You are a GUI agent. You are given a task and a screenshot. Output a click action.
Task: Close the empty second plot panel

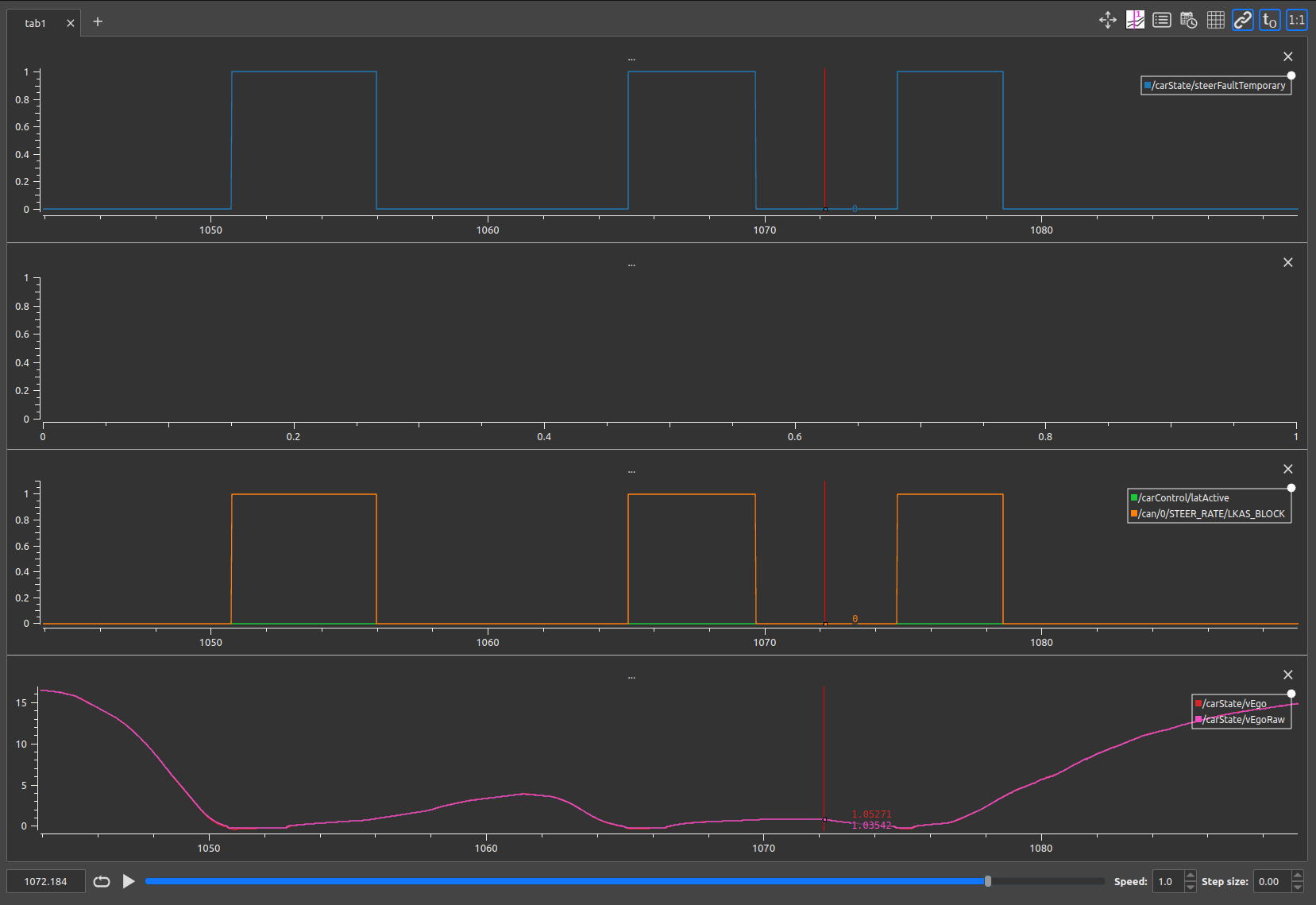click(1288, 262)
